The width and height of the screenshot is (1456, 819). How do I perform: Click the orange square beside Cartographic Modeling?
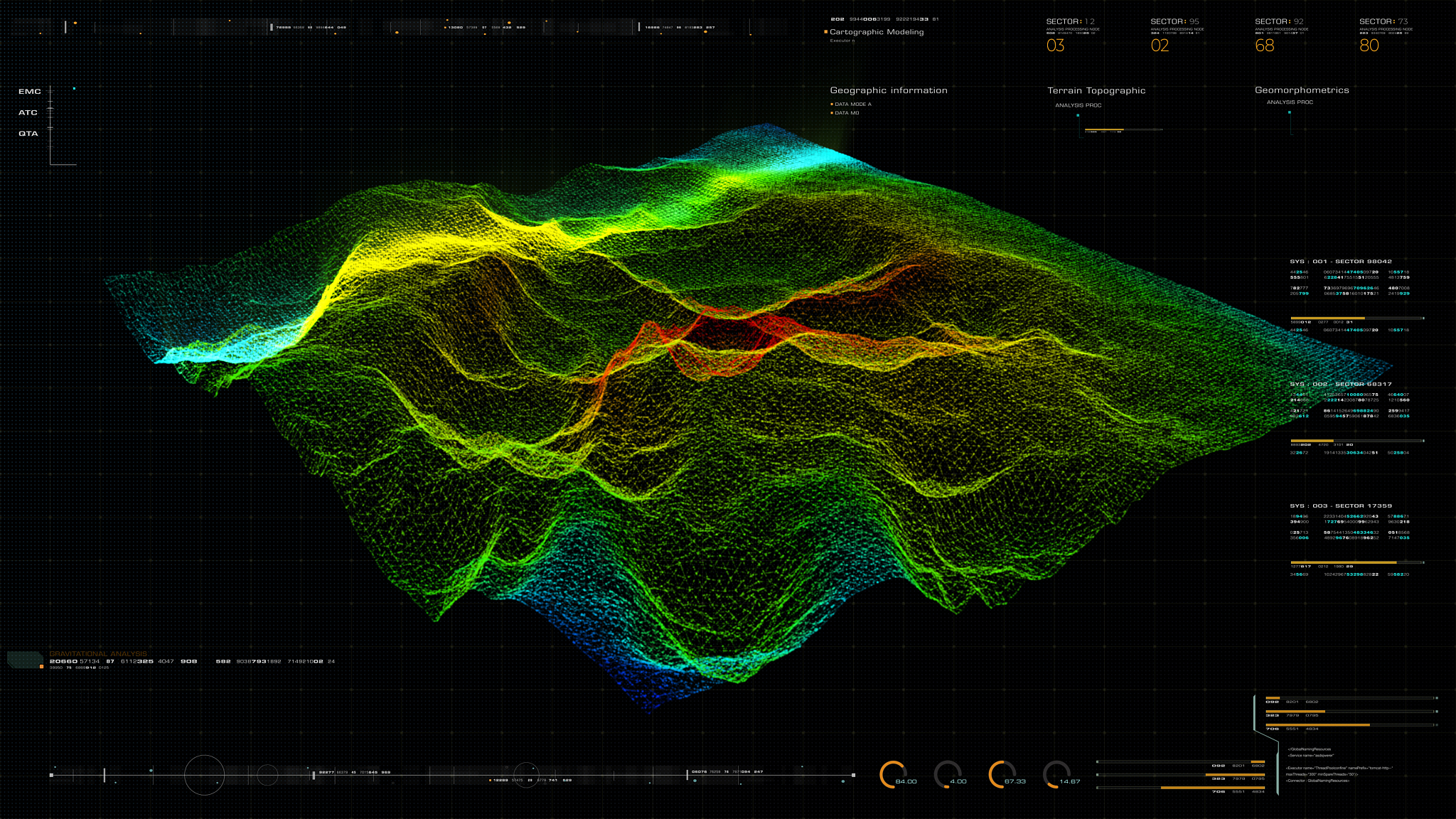pyautogui.click(x=825, y=32)
